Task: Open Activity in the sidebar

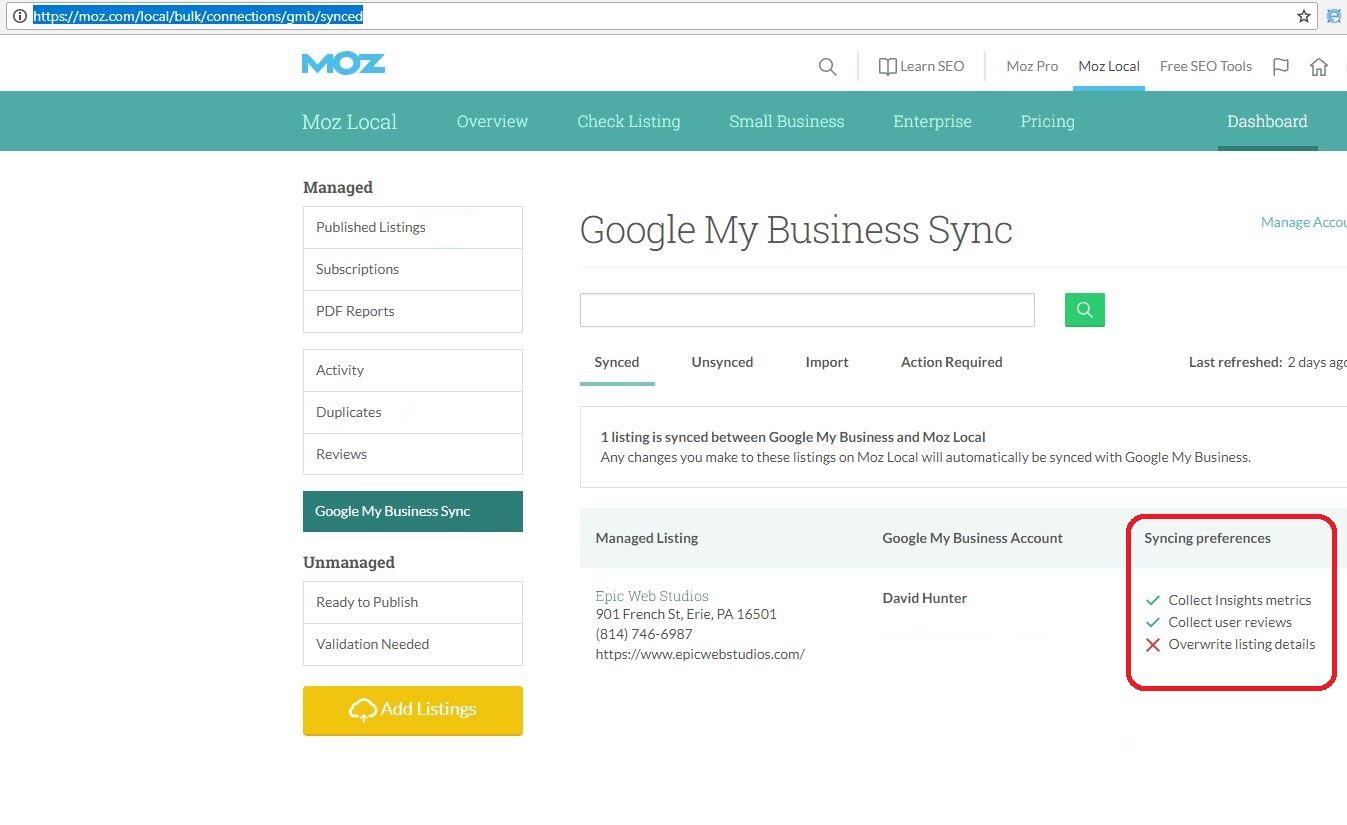Action: tap(413, 370)
